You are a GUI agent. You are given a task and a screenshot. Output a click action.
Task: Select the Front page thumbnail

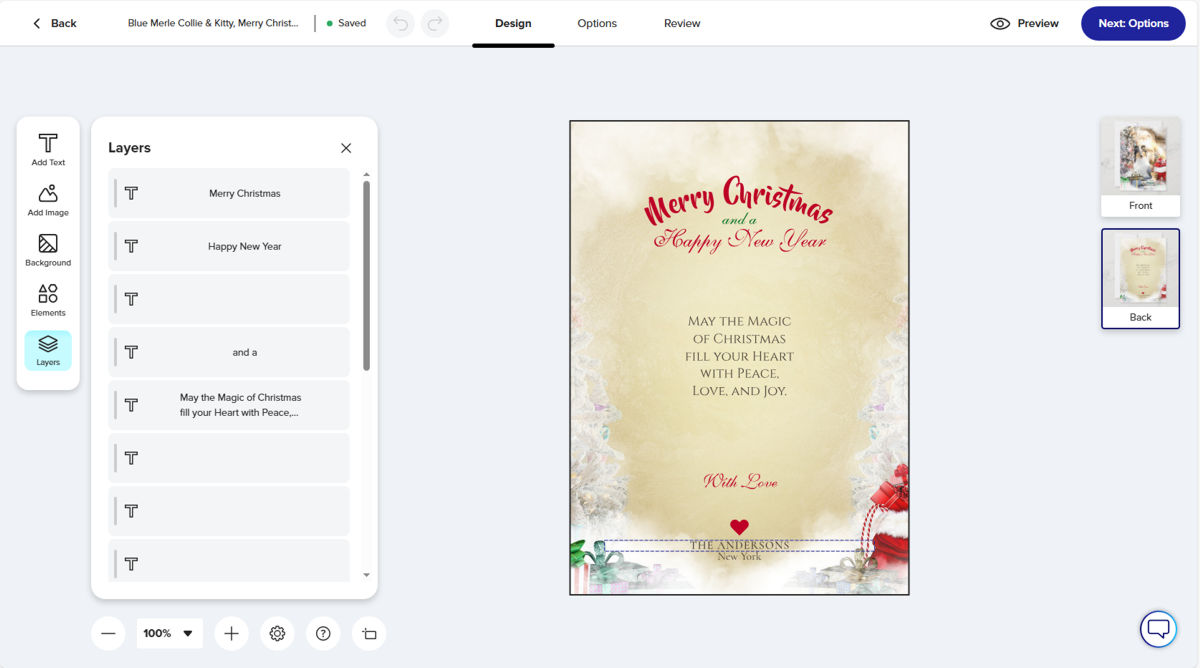pyautogui.click(x=1141, y=167)
